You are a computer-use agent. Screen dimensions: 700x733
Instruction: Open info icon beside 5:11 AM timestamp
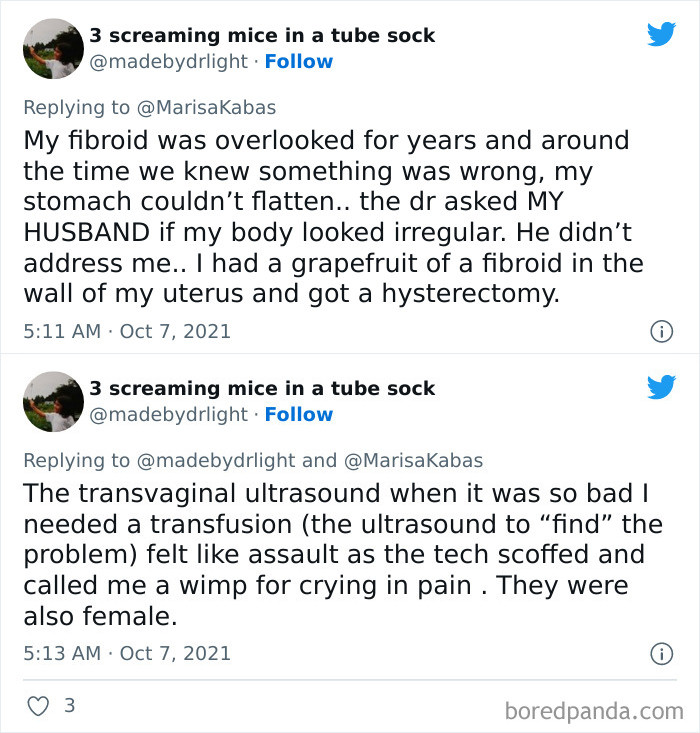[661, 332]
